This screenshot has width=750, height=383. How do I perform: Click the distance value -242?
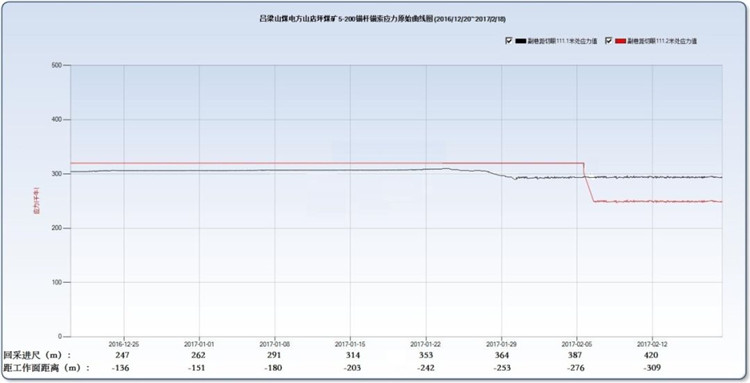(x=425, y=368)
